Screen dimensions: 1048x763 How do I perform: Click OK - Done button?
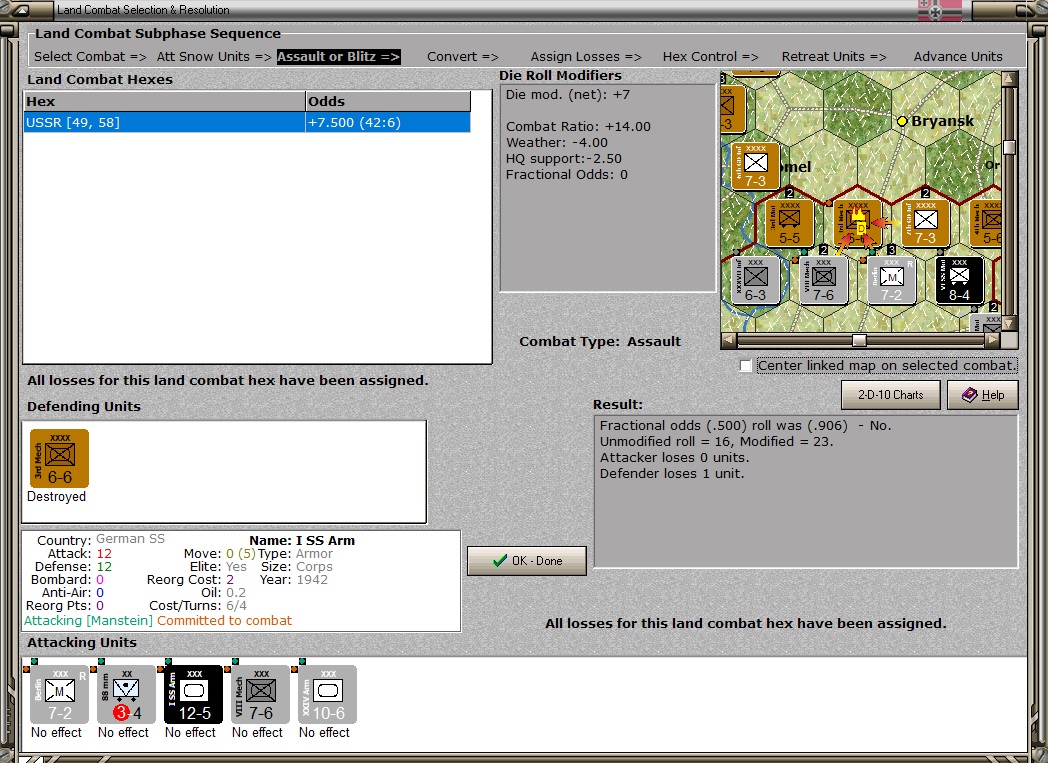click(x=527, y=561)
